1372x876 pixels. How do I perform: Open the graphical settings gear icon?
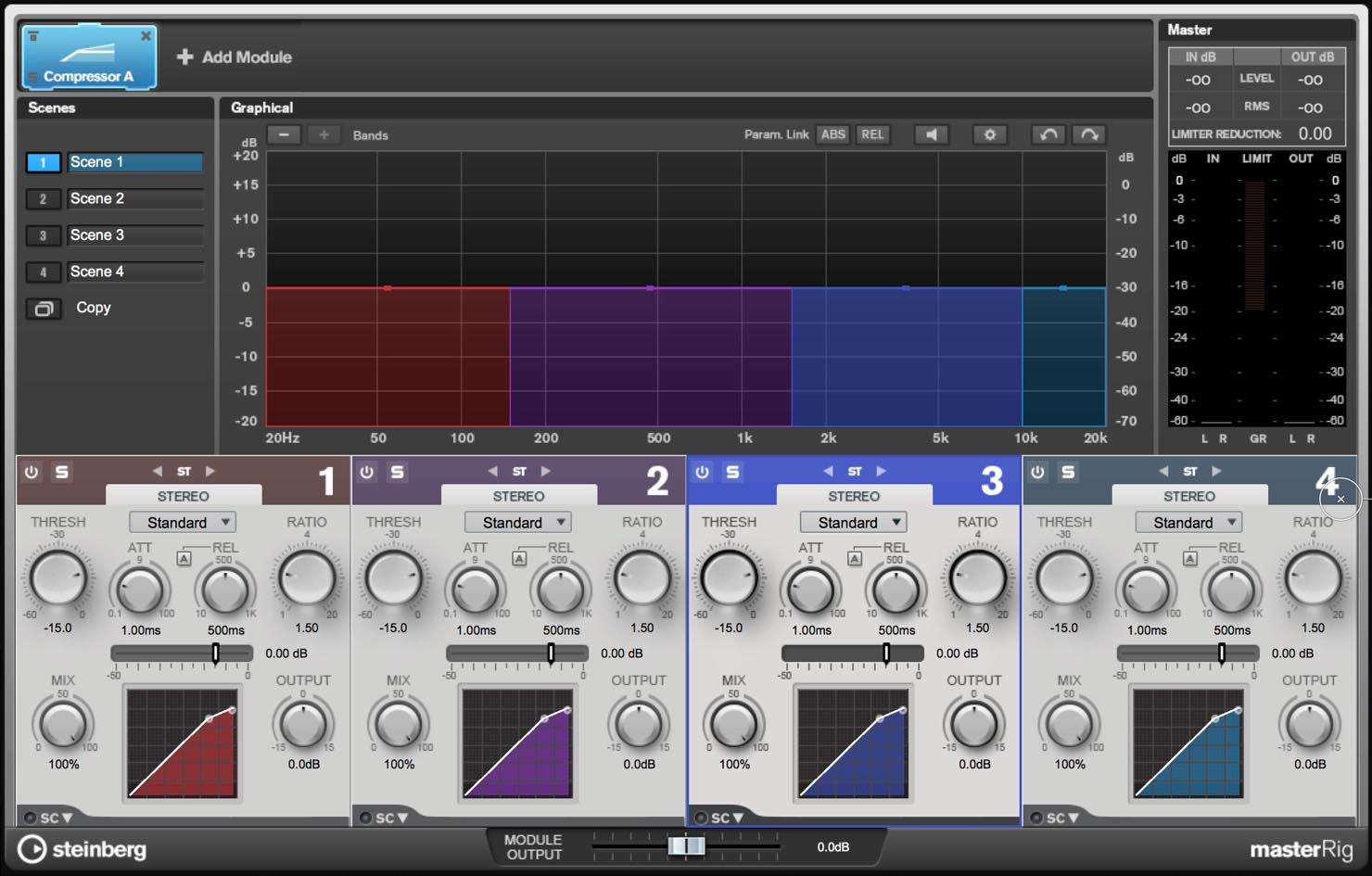pyautogui.click(x=989, y=134)
